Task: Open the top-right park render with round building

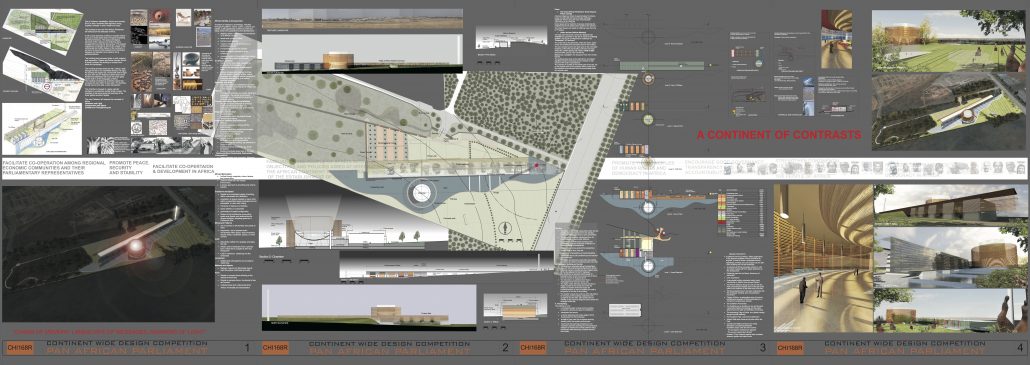Action: pos(948,40)
